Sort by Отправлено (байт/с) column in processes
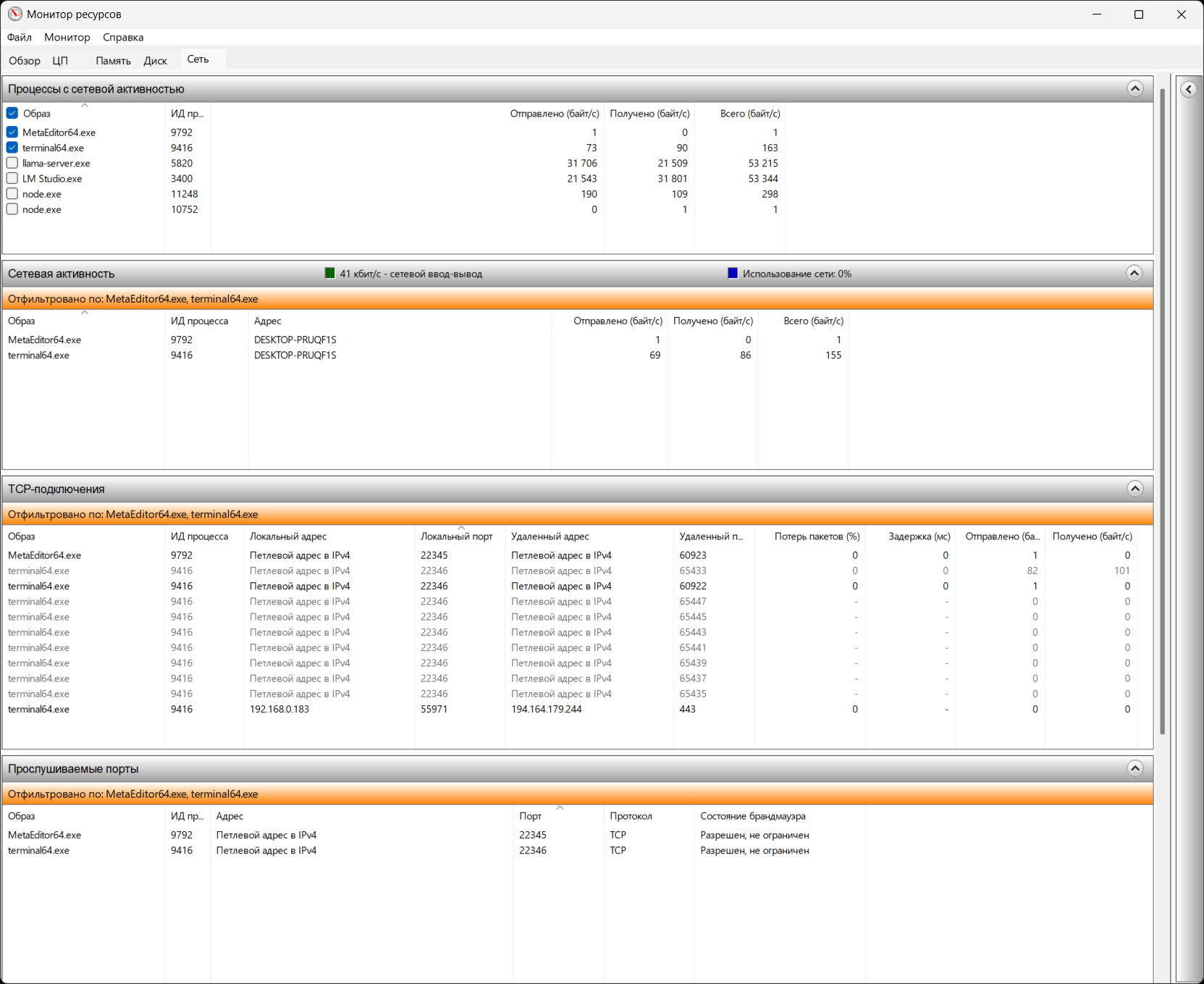This screenshot has width=1204, height=984. [555, 114]
